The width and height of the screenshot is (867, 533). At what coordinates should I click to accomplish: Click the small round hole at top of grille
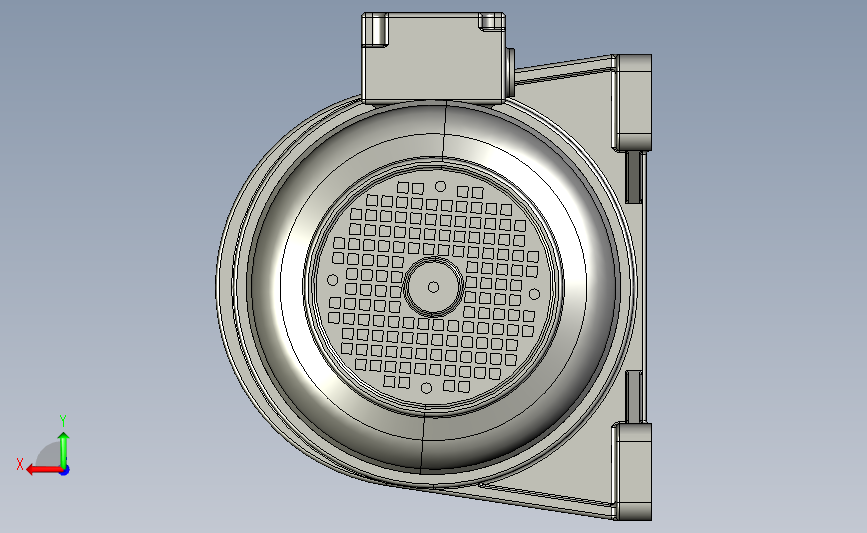440,186
